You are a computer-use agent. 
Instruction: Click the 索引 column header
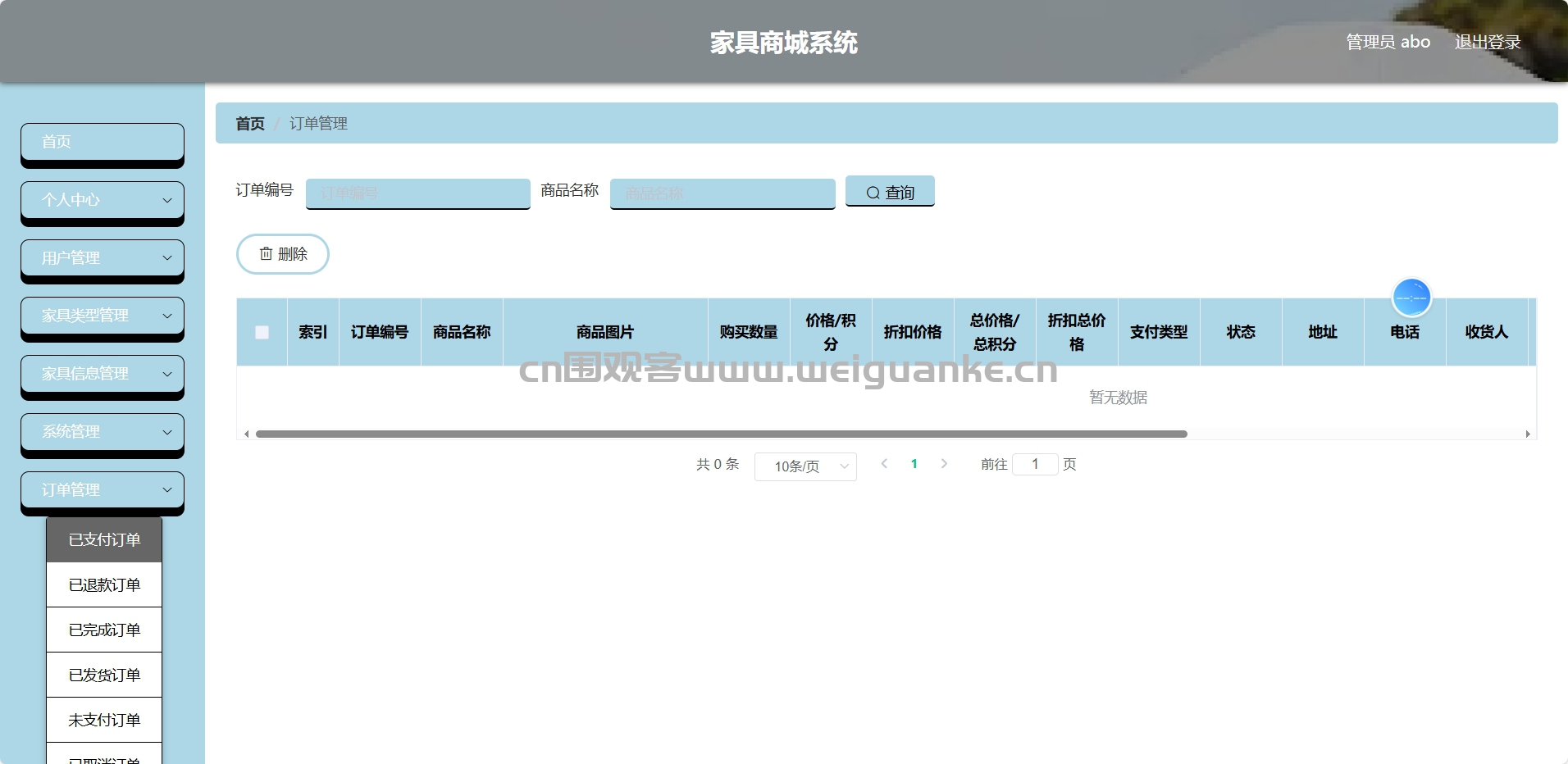pos(313,332)
